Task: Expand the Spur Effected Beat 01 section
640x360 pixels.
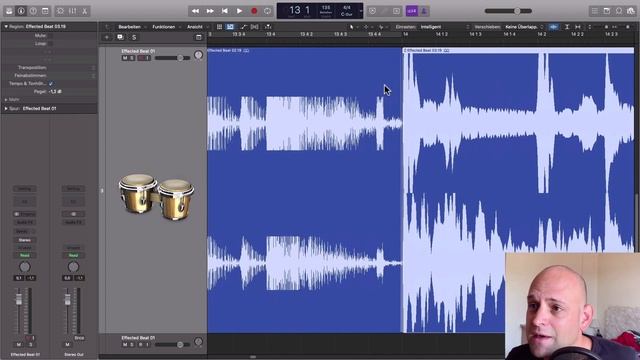Action: [6, 109]
